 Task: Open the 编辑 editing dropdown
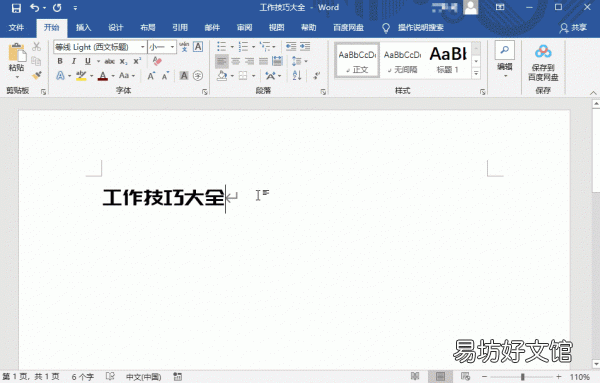click(x=505, y=60)
